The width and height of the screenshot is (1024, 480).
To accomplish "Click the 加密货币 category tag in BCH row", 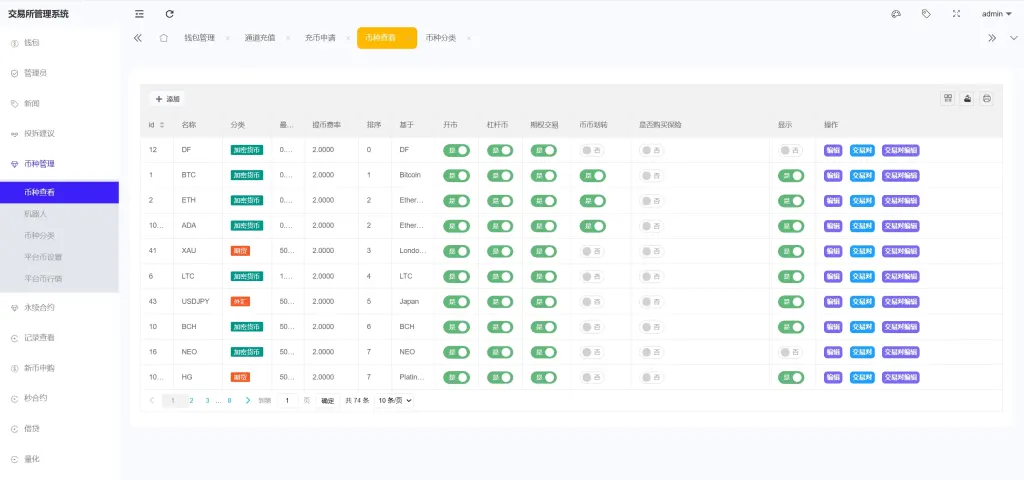I will [x=247, y=327].
